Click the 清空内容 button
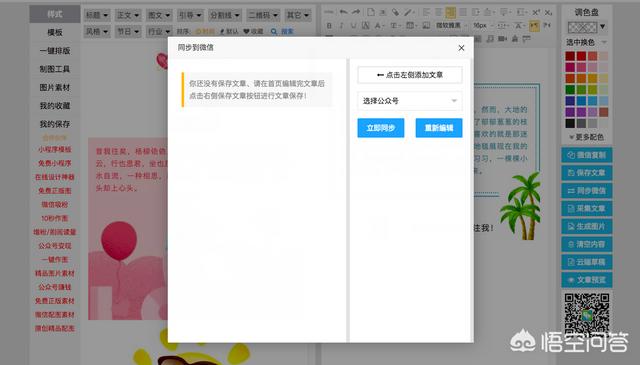Screen dimensions: 640x365 [x=587, y=244]
